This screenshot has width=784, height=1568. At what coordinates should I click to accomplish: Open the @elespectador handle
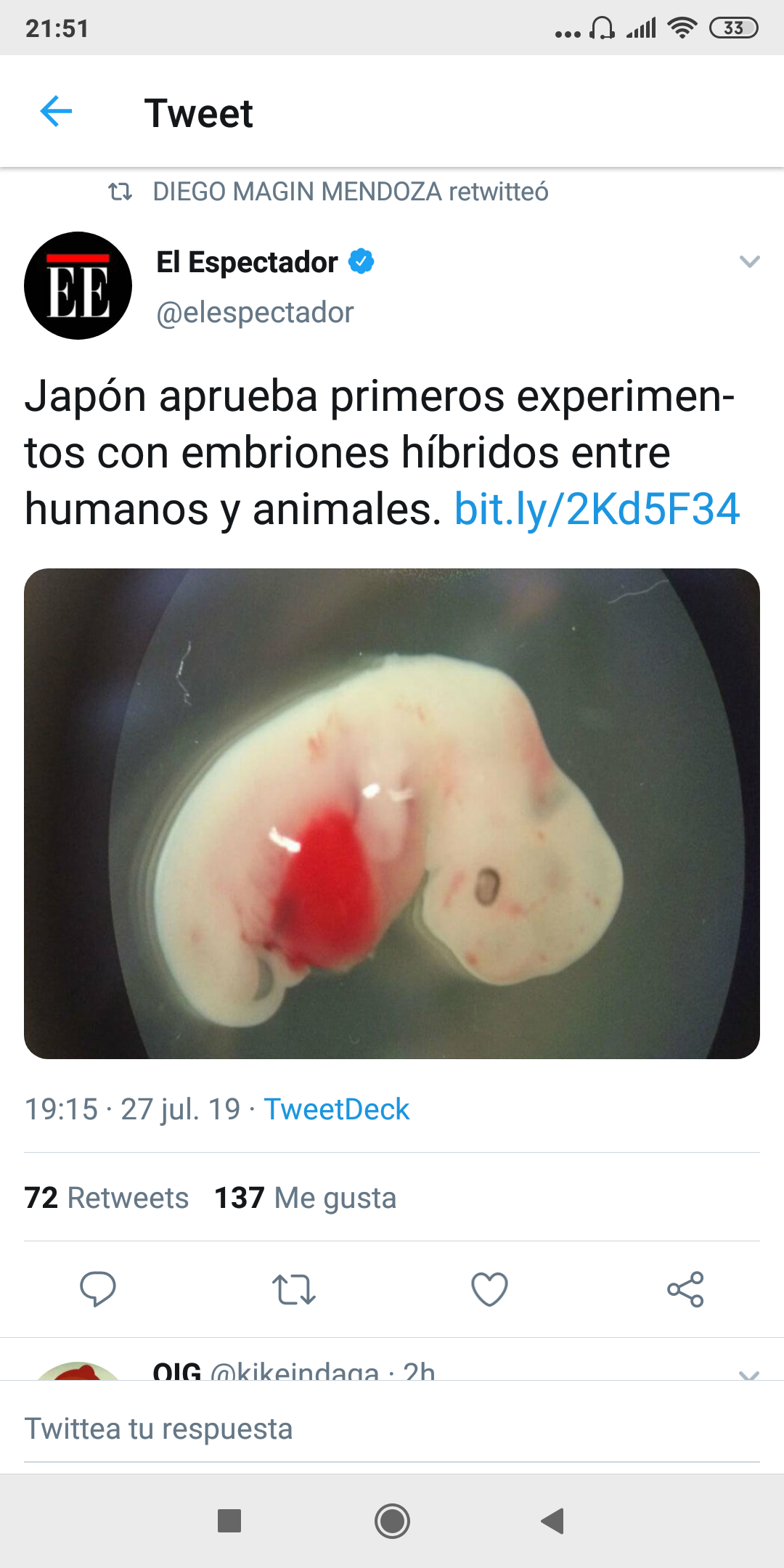point(255,313)
